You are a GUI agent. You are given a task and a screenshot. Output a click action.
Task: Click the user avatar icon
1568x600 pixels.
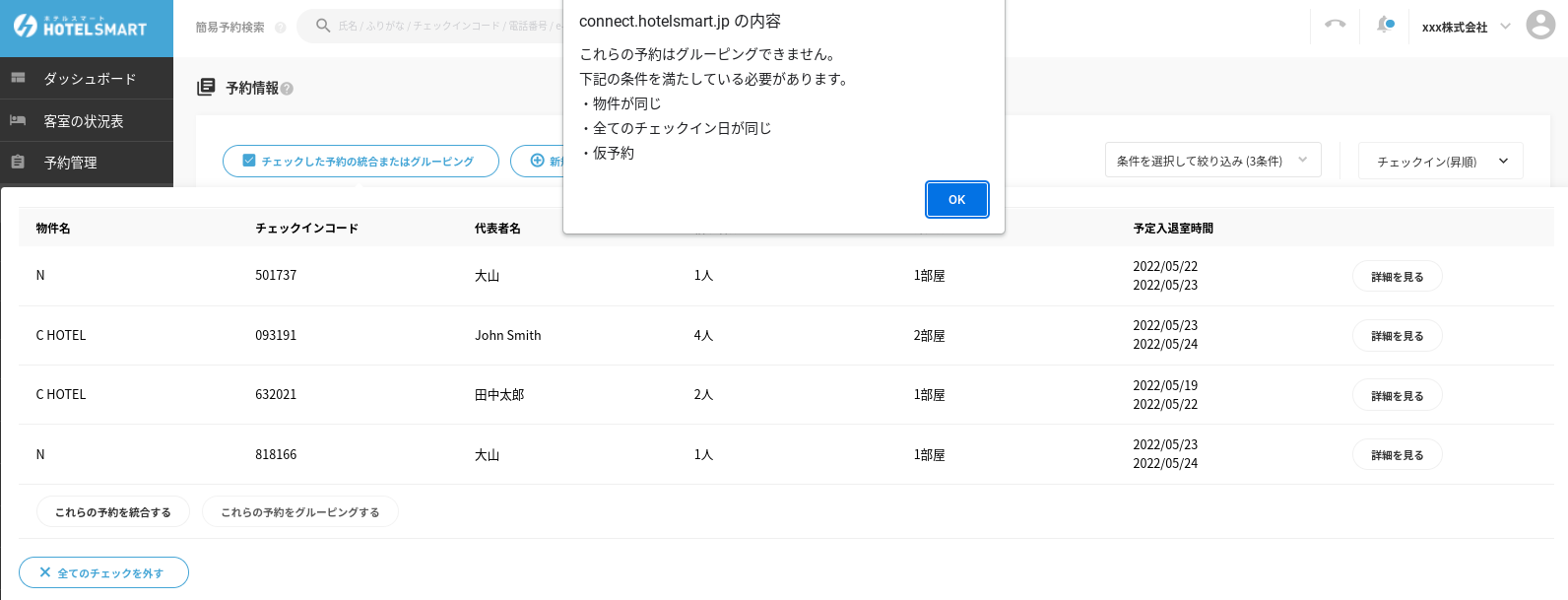1539,26
